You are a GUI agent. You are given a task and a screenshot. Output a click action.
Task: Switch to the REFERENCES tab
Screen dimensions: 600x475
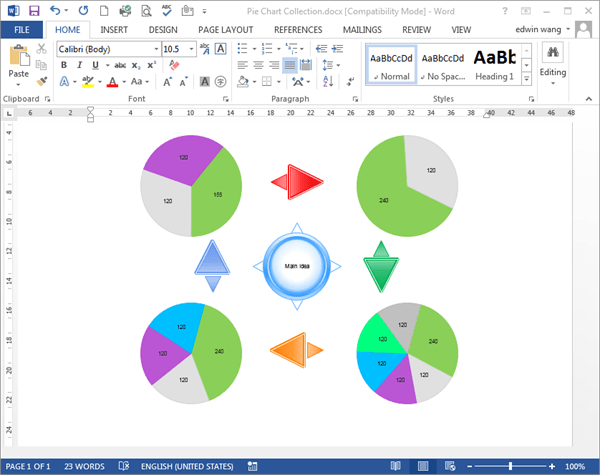point(298,29)
